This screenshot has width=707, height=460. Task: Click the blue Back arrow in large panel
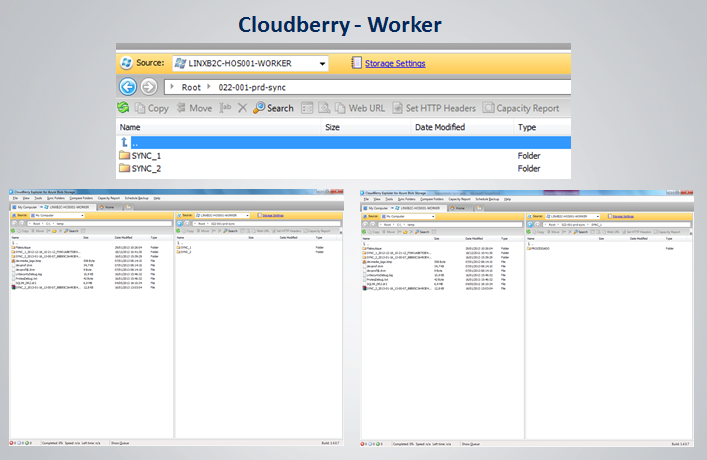pyautogui.click(x=128, y=87)
